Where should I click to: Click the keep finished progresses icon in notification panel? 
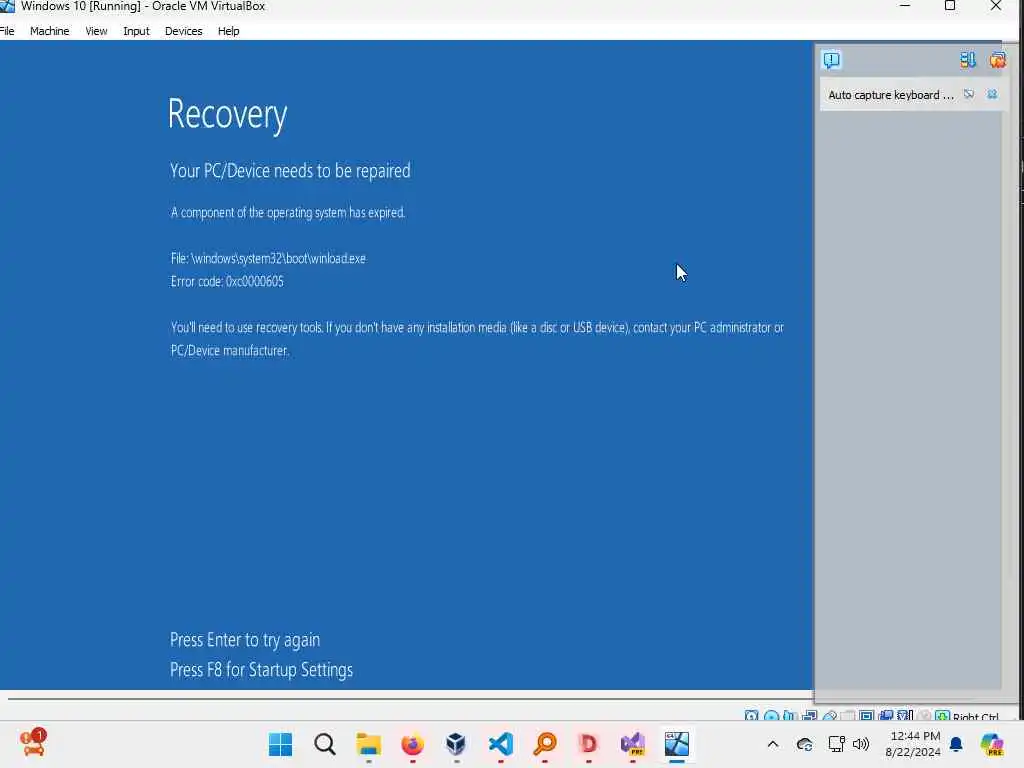pos(968,60)
